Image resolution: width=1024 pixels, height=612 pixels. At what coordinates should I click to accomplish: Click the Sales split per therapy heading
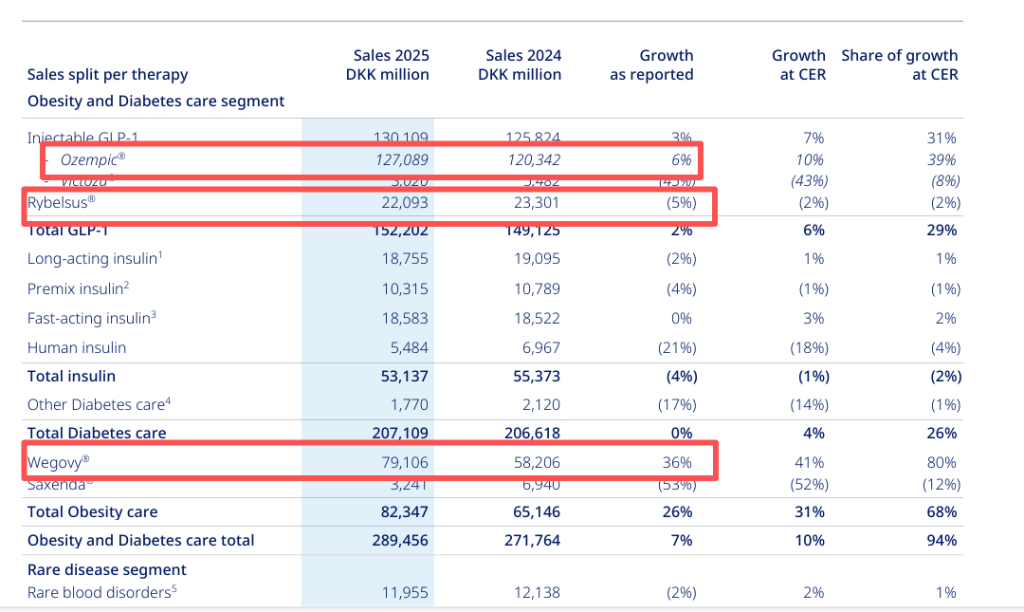click(107, 74)
